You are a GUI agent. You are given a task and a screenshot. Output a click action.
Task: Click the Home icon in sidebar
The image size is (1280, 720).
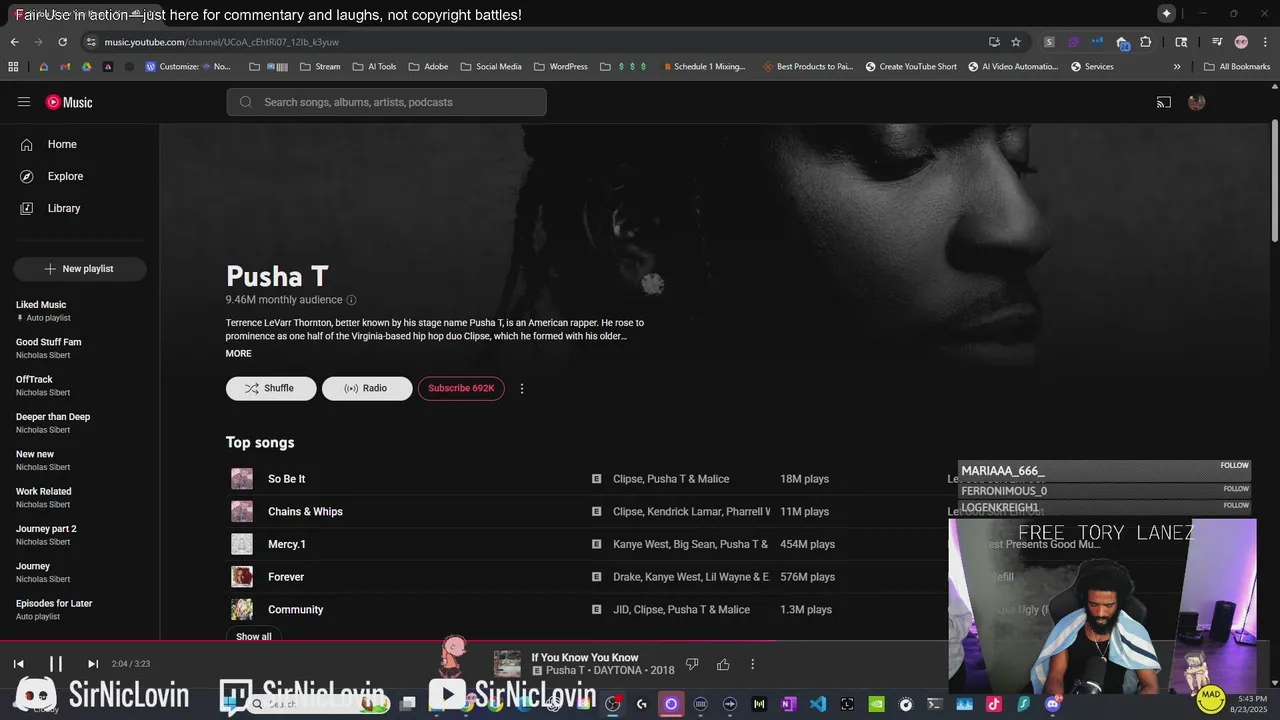click(27, 144)
